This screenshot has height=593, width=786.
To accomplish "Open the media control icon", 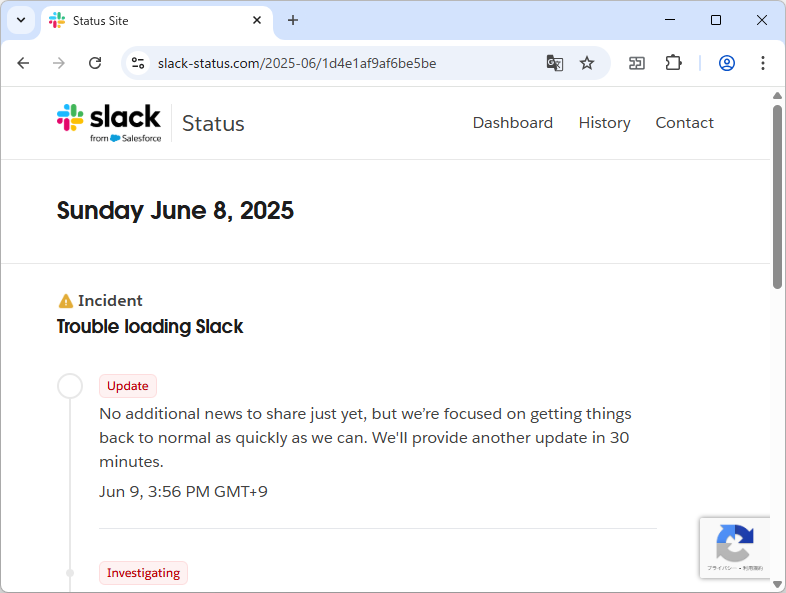I will click(x=637, y=63).
